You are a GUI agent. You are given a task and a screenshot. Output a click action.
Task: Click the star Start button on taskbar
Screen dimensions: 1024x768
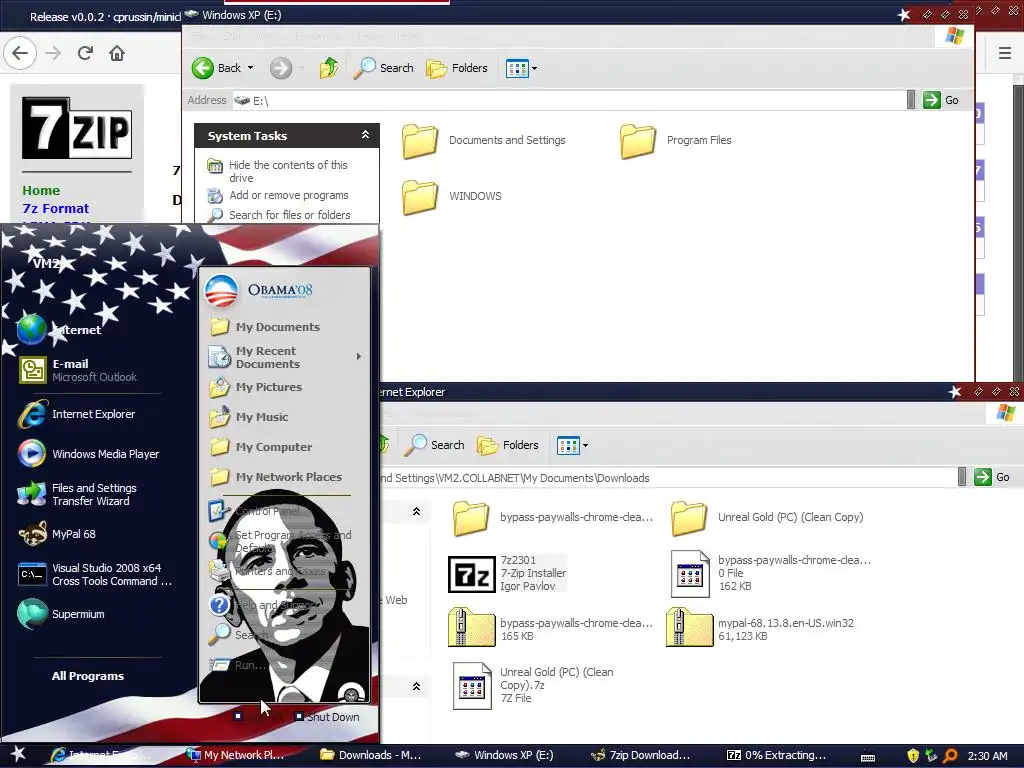click(x=18, y=754)
